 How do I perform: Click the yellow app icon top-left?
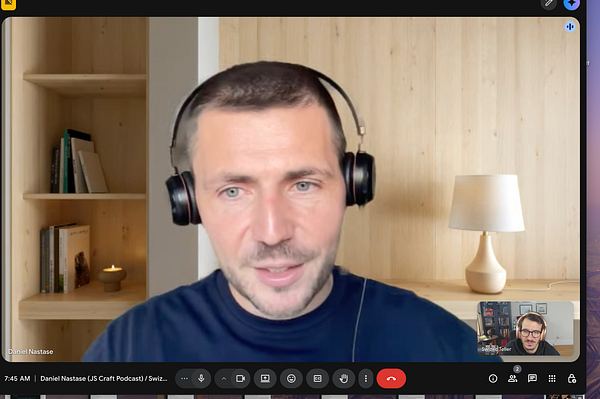click(x=8, y=4)
